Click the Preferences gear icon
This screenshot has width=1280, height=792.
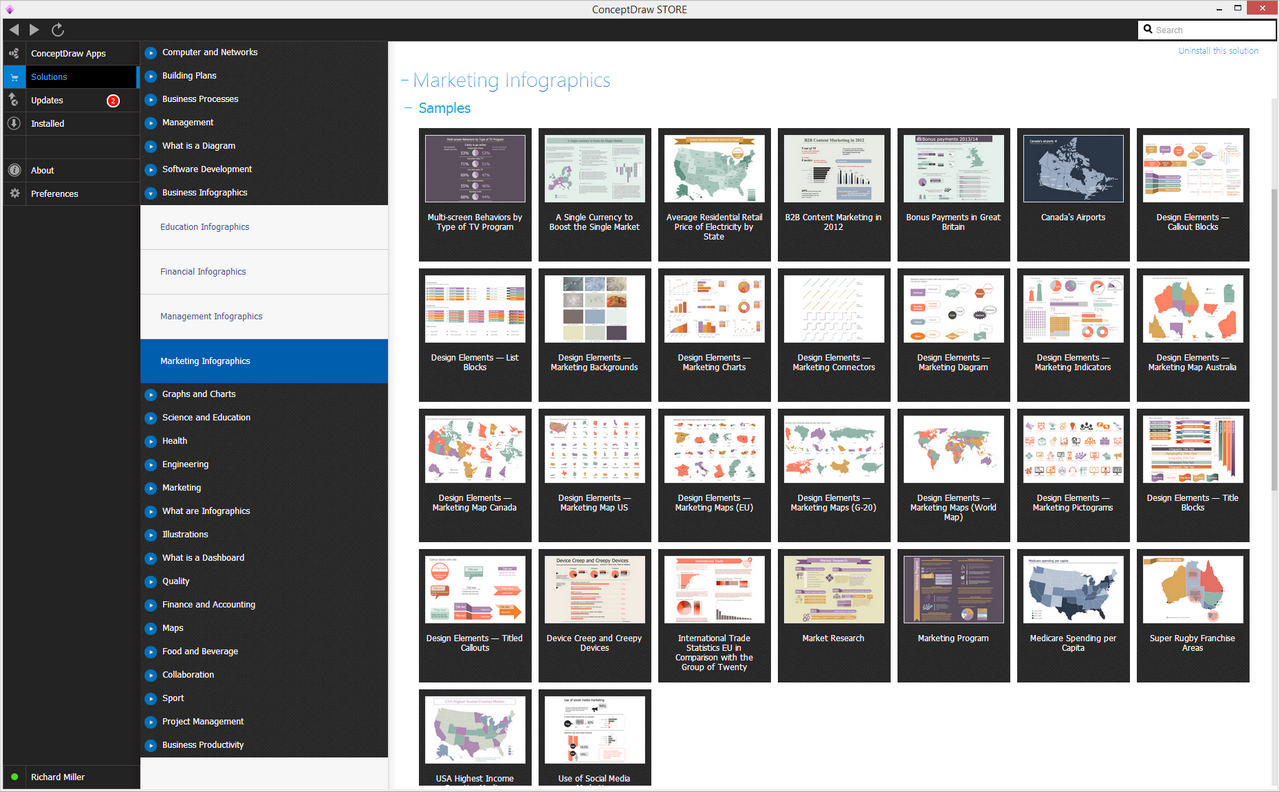14,193
